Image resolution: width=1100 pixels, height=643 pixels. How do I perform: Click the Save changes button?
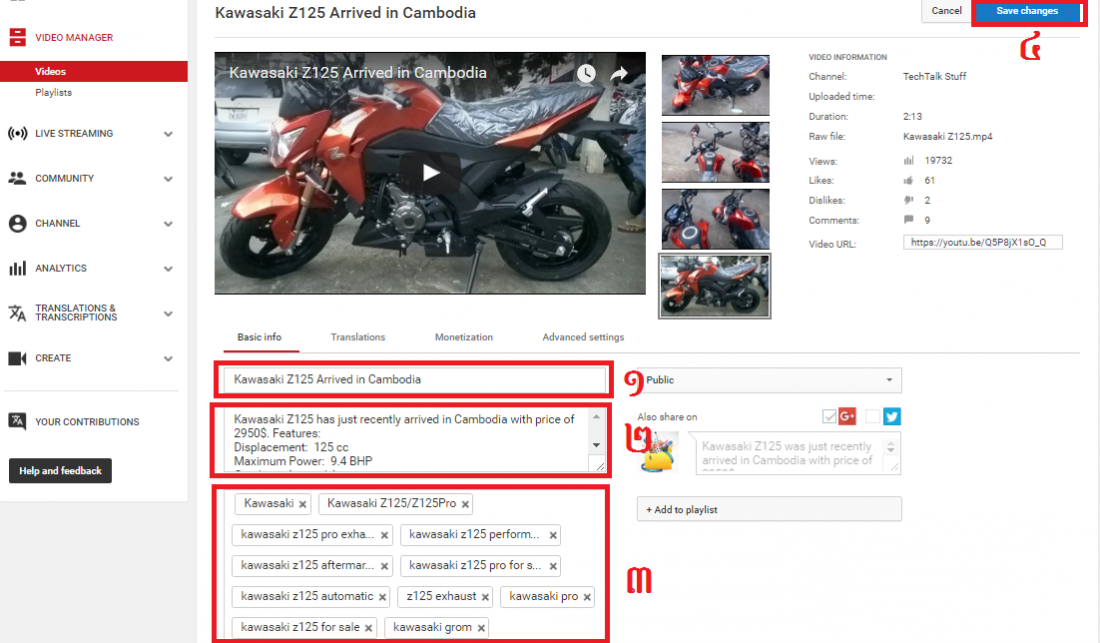[x=1026, y=11]
